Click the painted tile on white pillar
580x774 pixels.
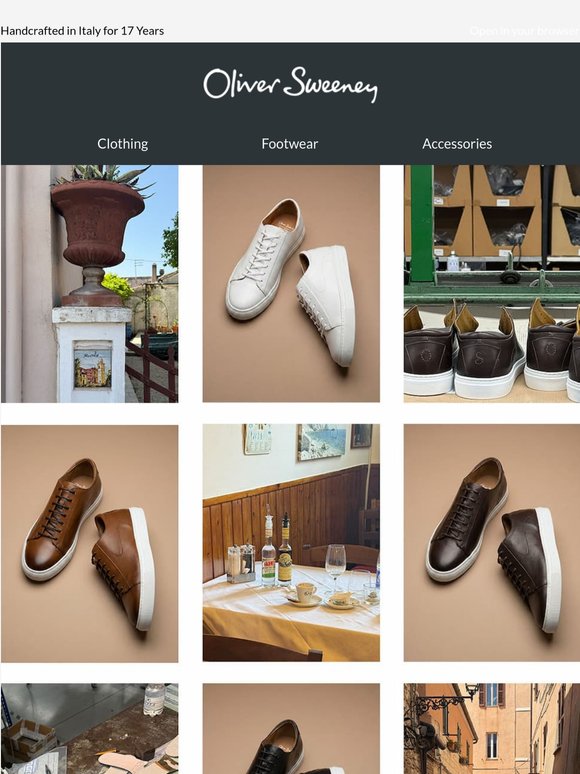click(93, 368)
